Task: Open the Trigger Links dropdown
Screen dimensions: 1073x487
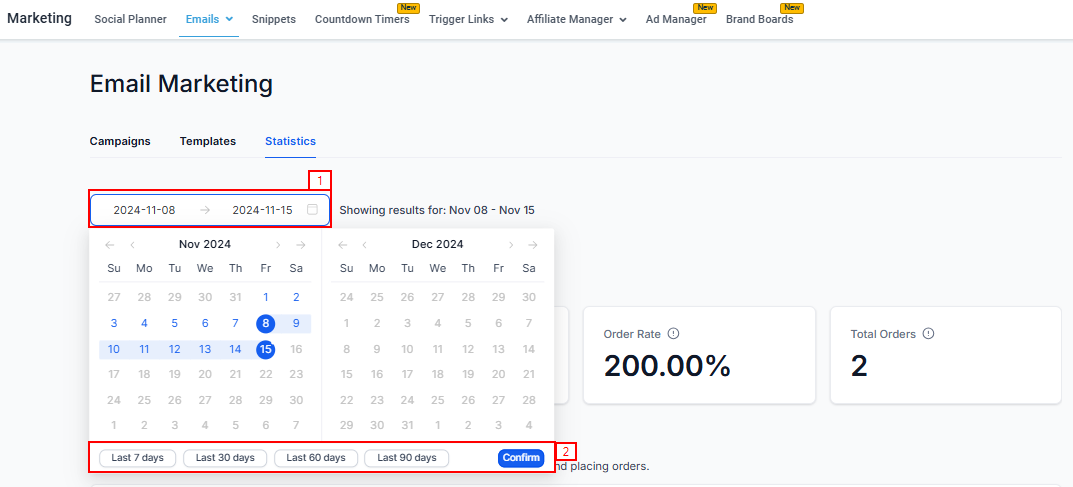Action: coord(468,19)
